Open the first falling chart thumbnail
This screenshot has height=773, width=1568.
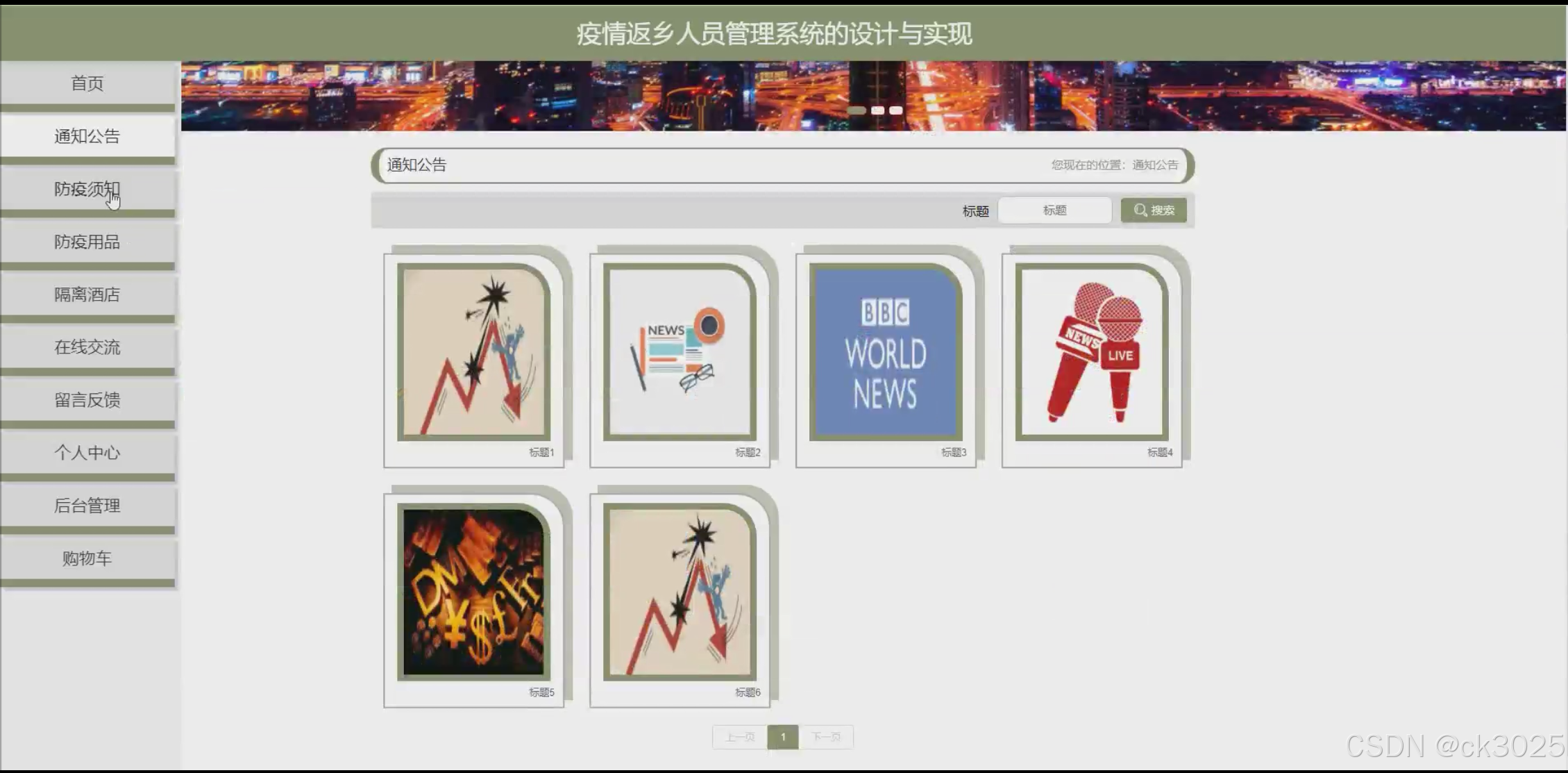[x=473, y=352]
